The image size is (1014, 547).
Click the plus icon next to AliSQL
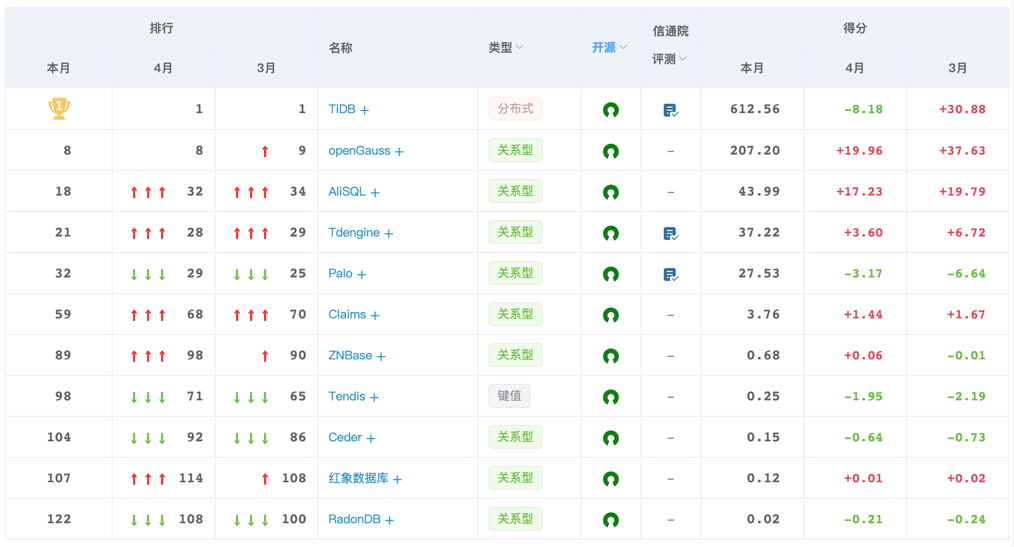[375, 192]
